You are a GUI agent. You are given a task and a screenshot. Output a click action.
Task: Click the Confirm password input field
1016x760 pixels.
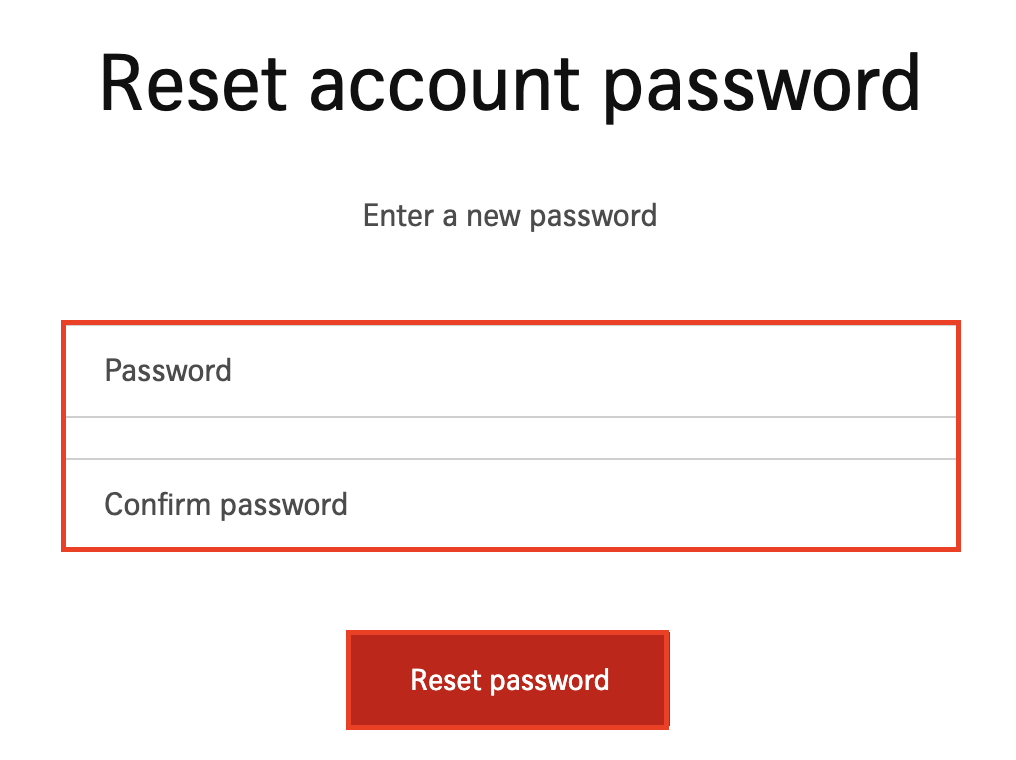click(510, 504)
